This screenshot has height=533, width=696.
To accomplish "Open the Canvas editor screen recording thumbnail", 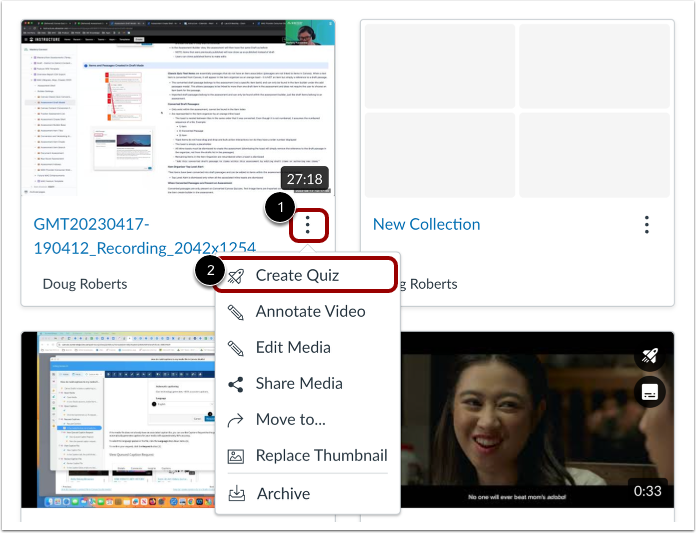I will 118,419.
